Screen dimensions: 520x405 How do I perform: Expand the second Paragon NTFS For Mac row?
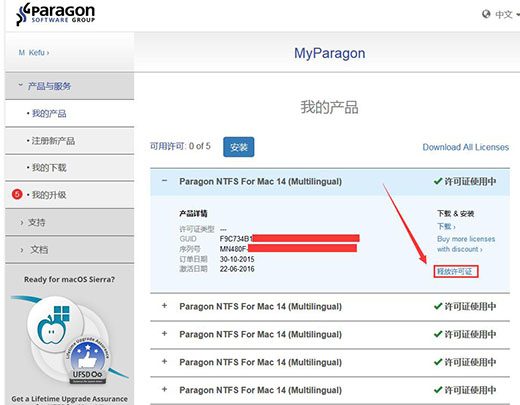pyautogui.click(x=164, y=306)
